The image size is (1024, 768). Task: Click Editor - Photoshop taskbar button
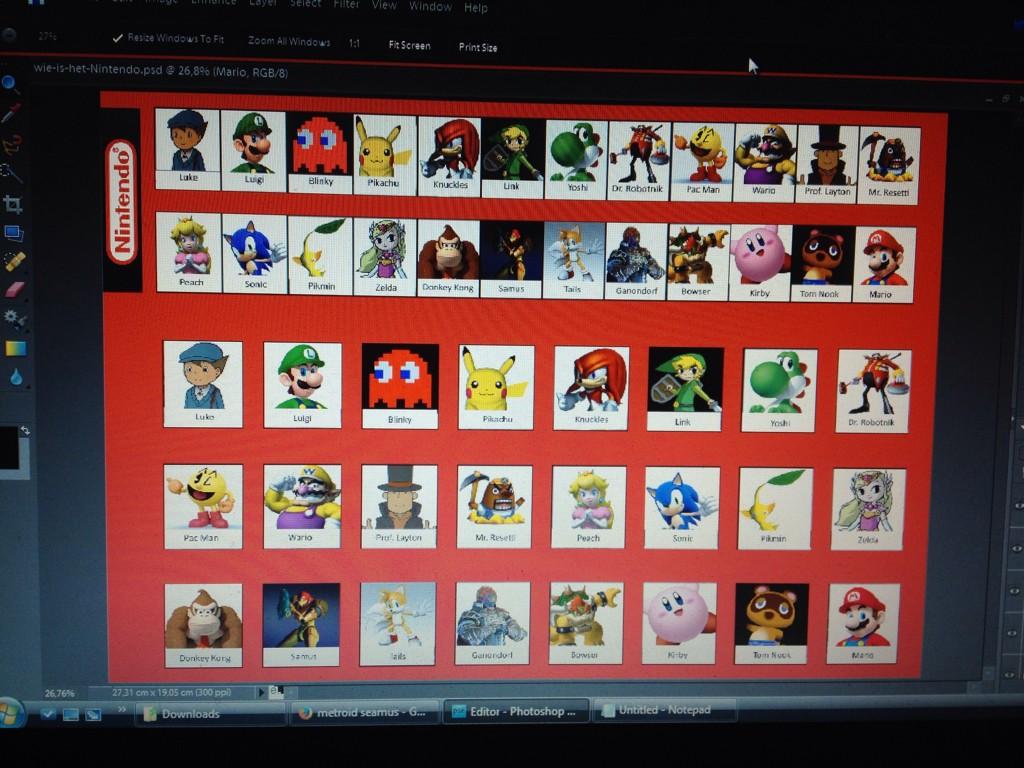pos(516,711)
